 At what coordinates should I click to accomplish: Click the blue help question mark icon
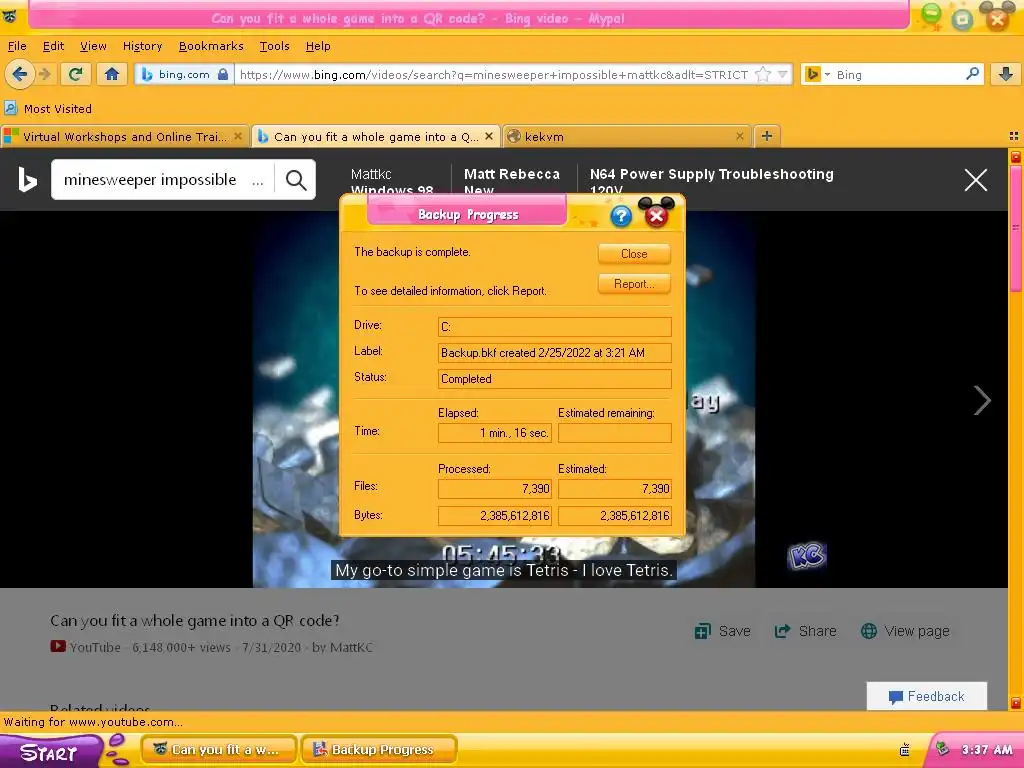click(x=621, y=216)
